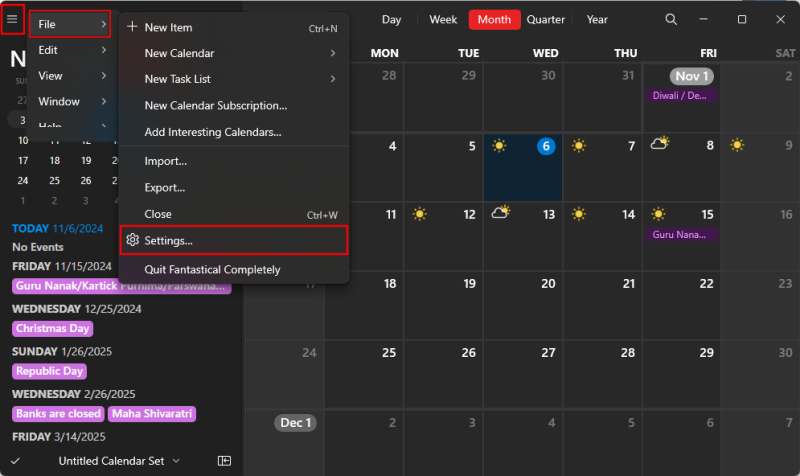The height and width of the screenshot is (476, 800).
Task: Click the partly cloudy weather icon on November 8
Action: tap(659, 146)
